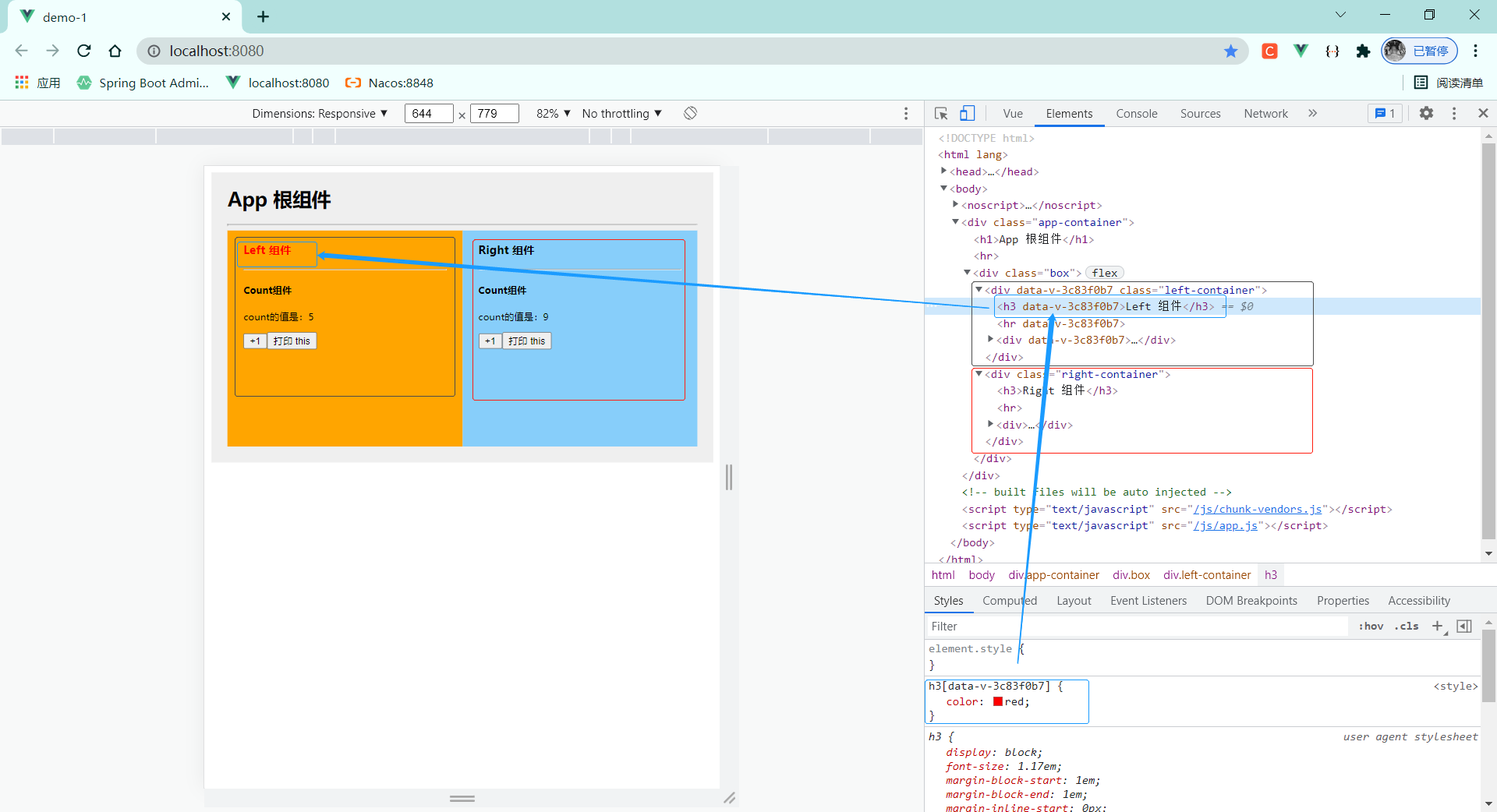Click the new style rule plus icon

click(1438, 627)
